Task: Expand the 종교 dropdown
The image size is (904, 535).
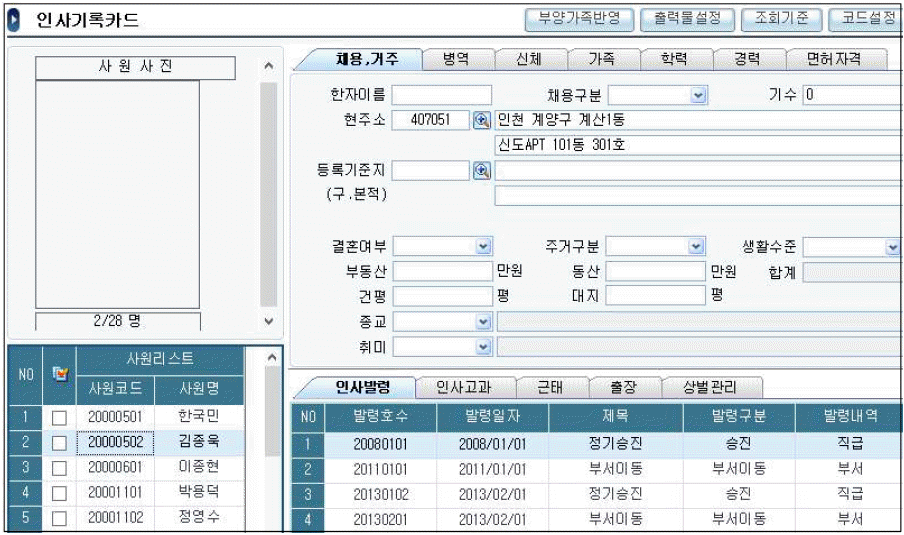Action: pos(483,322)
